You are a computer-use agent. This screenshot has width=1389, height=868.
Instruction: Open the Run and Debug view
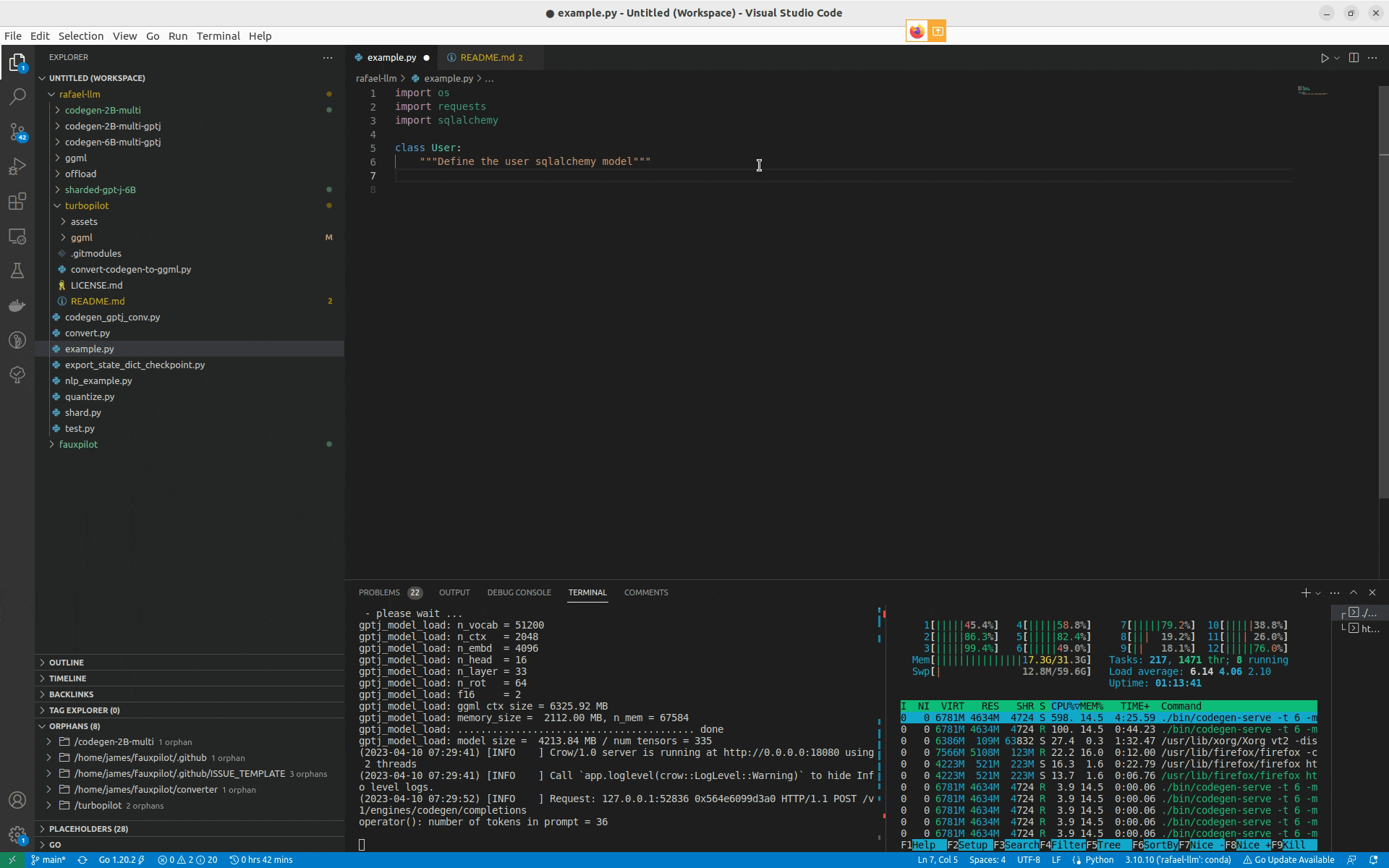(17, 166)
